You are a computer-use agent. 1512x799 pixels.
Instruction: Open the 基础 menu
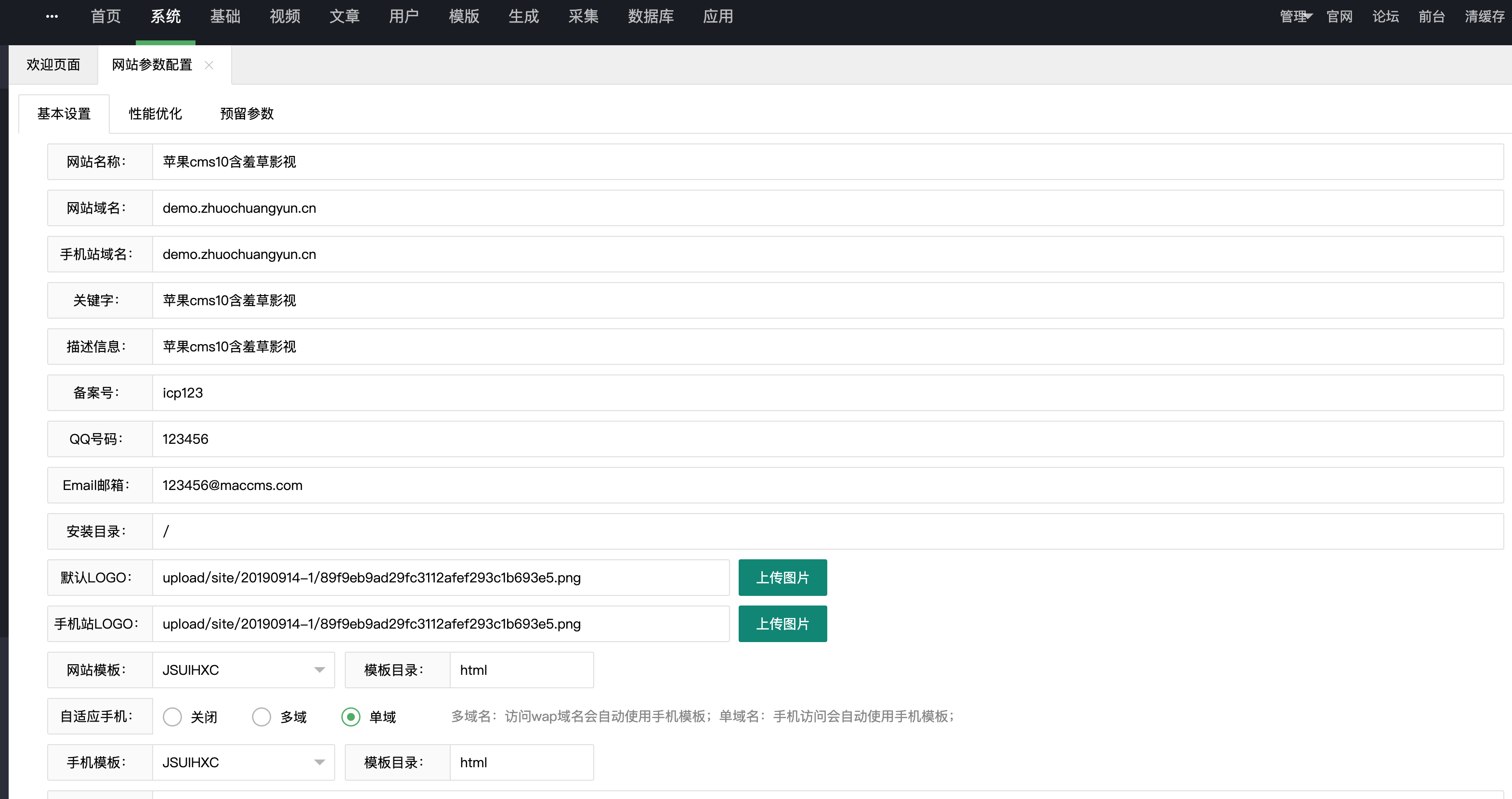[225, 16]
